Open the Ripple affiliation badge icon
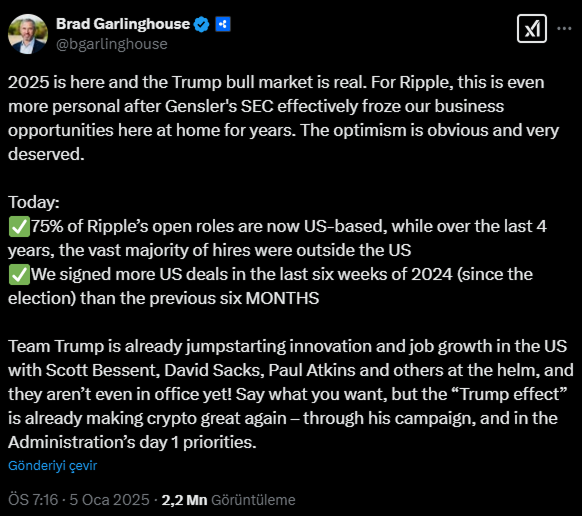Image resolution: width=582 pixels, height=516 pixels. [x=223, y=25]
